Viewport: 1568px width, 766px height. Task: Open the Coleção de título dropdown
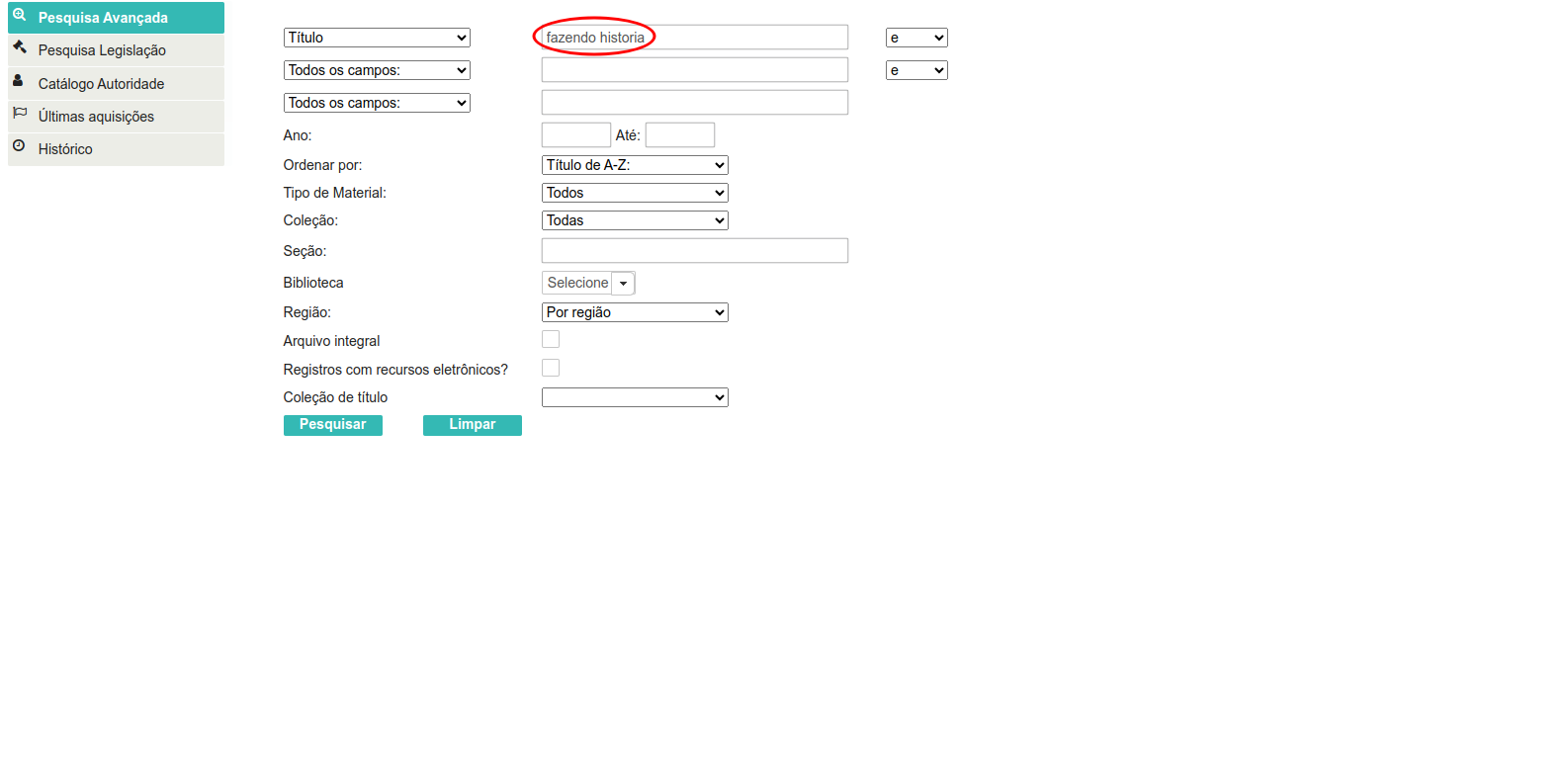635,397
